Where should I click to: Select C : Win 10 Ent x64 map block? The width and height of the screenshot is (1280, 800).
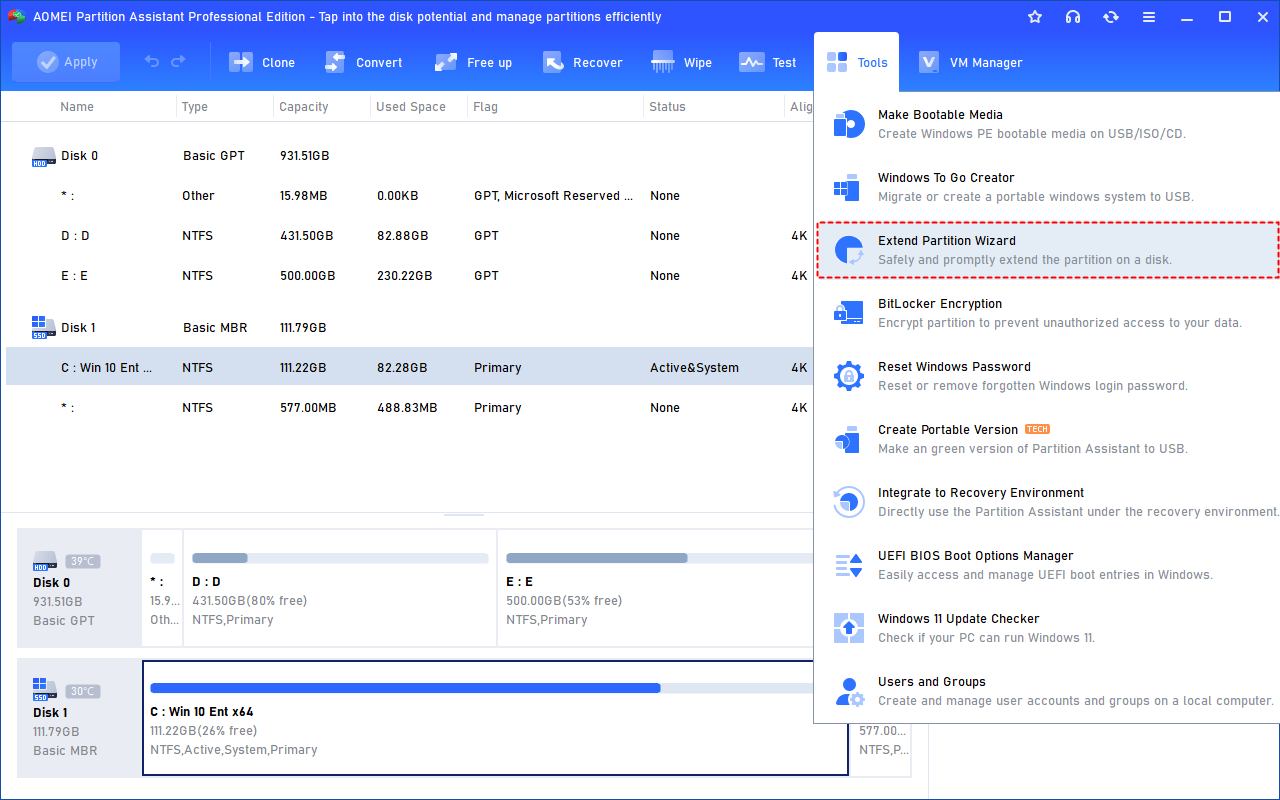(x=495, y=718)
